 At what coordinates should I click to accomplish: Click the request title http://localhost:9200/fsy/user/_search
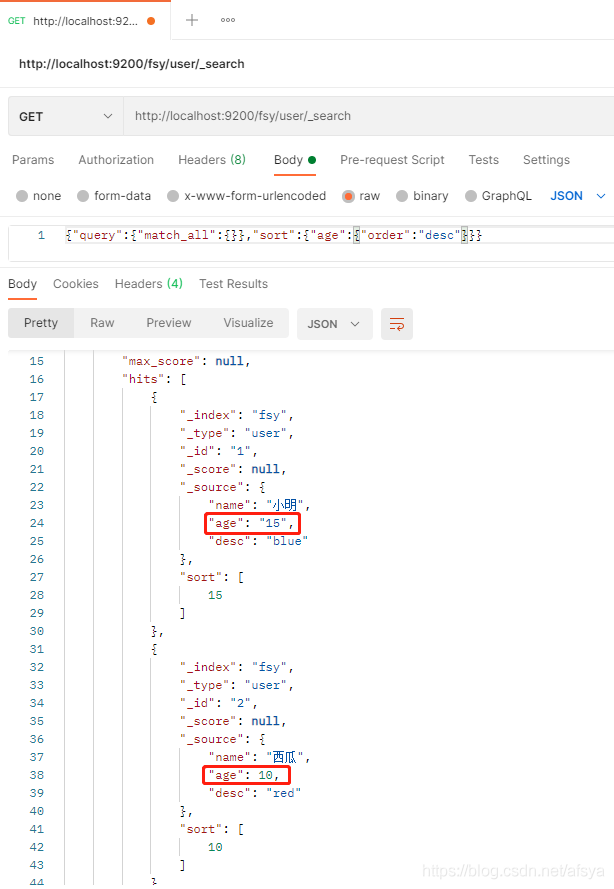tap(132, 64)
